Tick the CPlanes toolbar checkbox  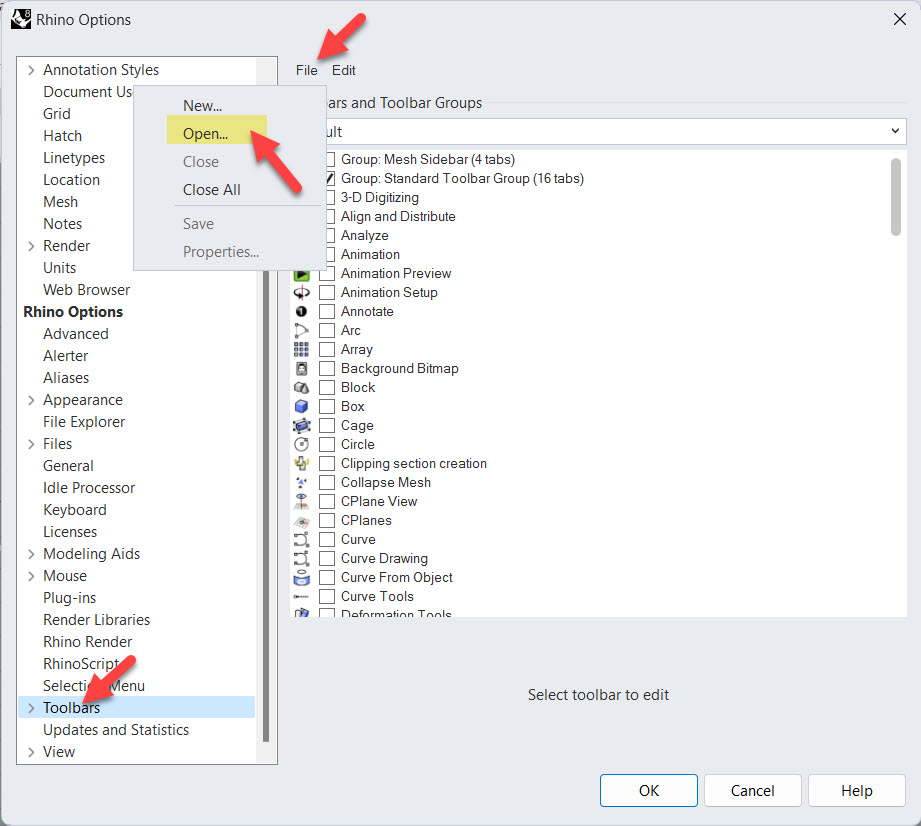[327, 521]
